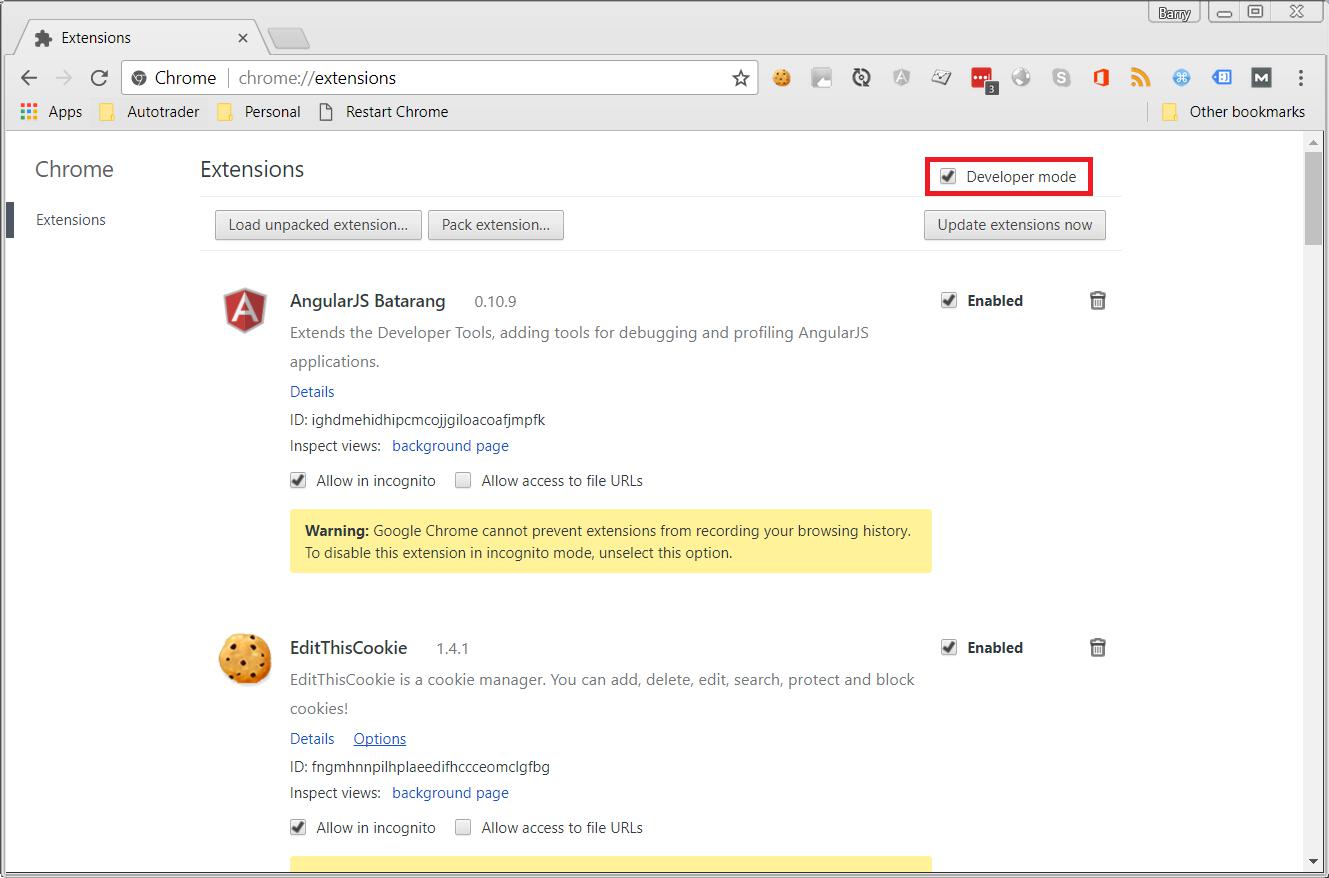Image resolution: width=1329 pixels, height=878 pixels.
Task: Click Update extensions now button
Action: click(1015, 225)
